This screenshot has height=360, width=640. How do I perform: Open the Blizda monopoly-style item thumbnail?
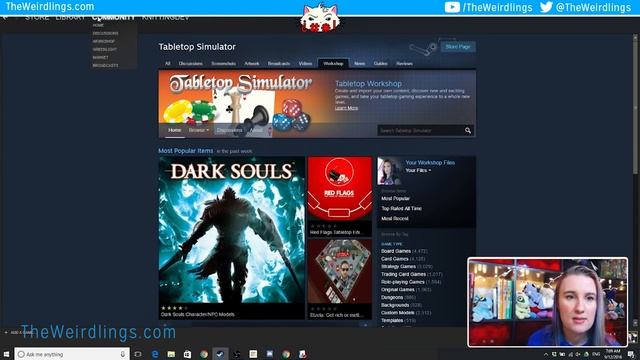[340, 271]
